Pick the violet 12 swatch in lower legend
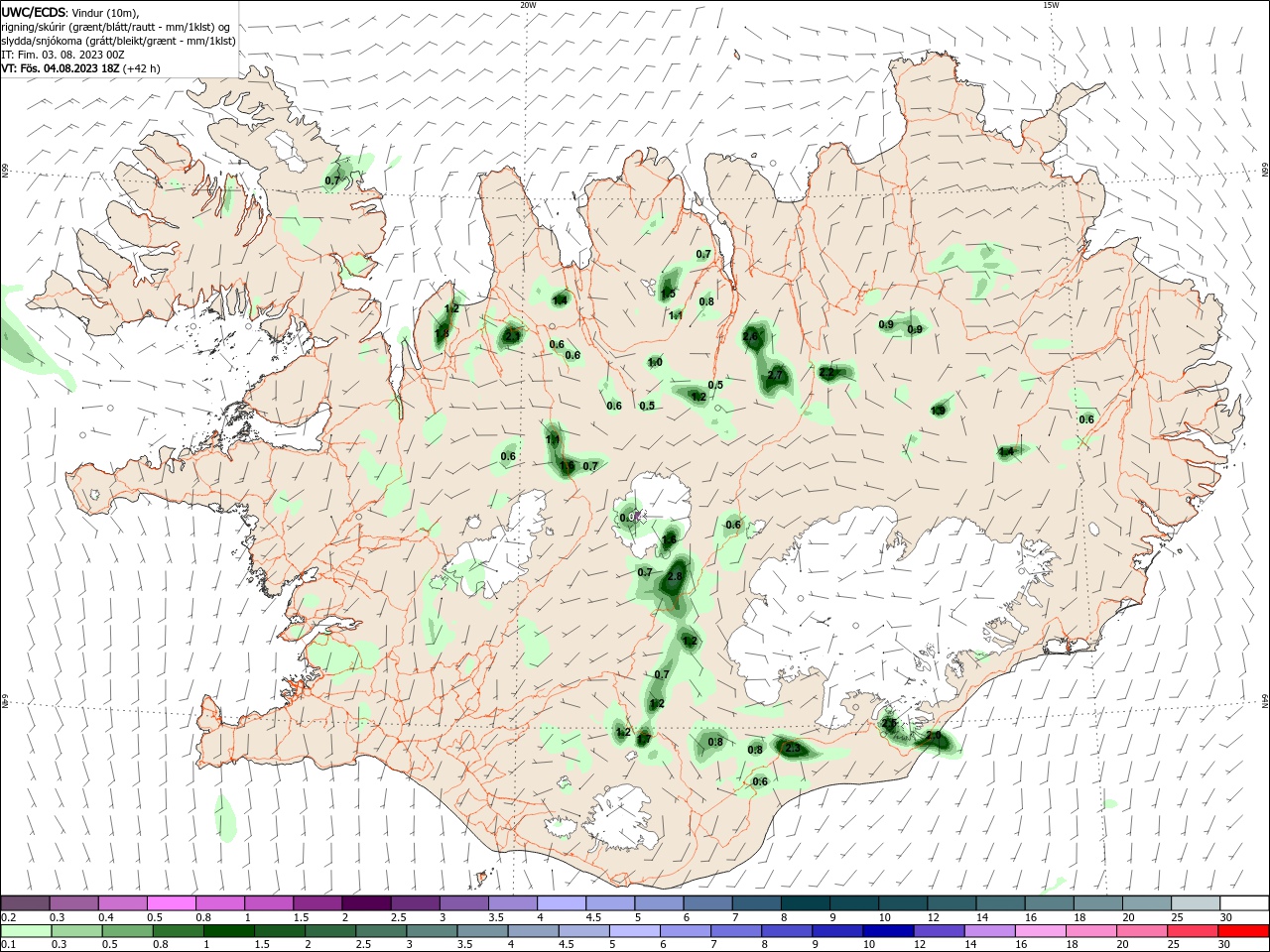 coord(938,931)
